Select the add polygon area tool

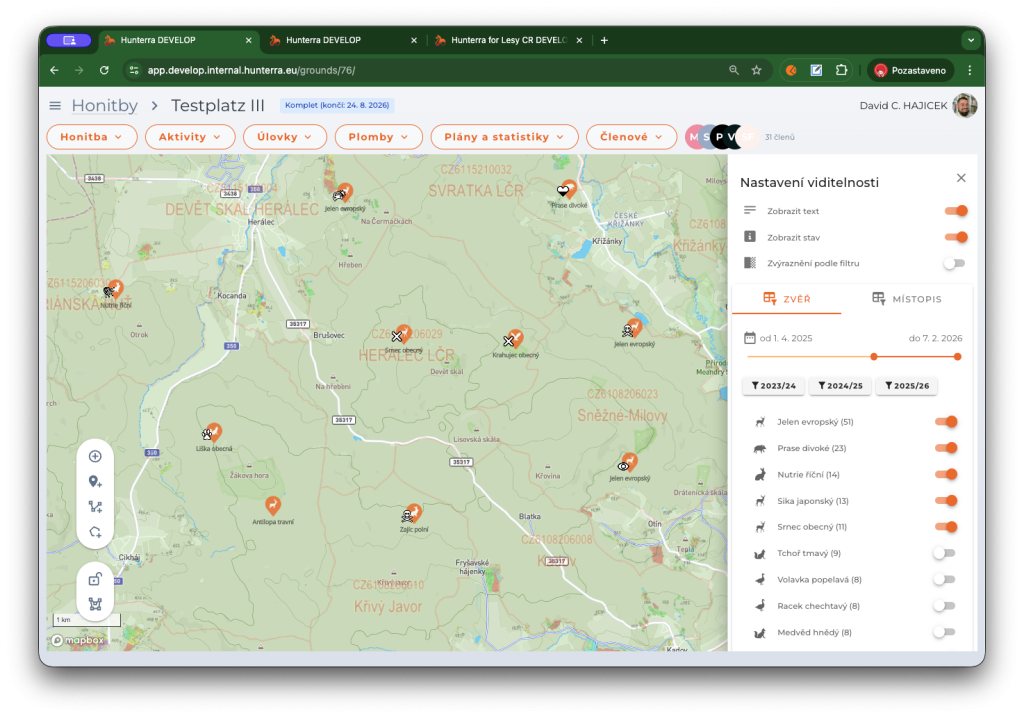[x=95, y=532]
